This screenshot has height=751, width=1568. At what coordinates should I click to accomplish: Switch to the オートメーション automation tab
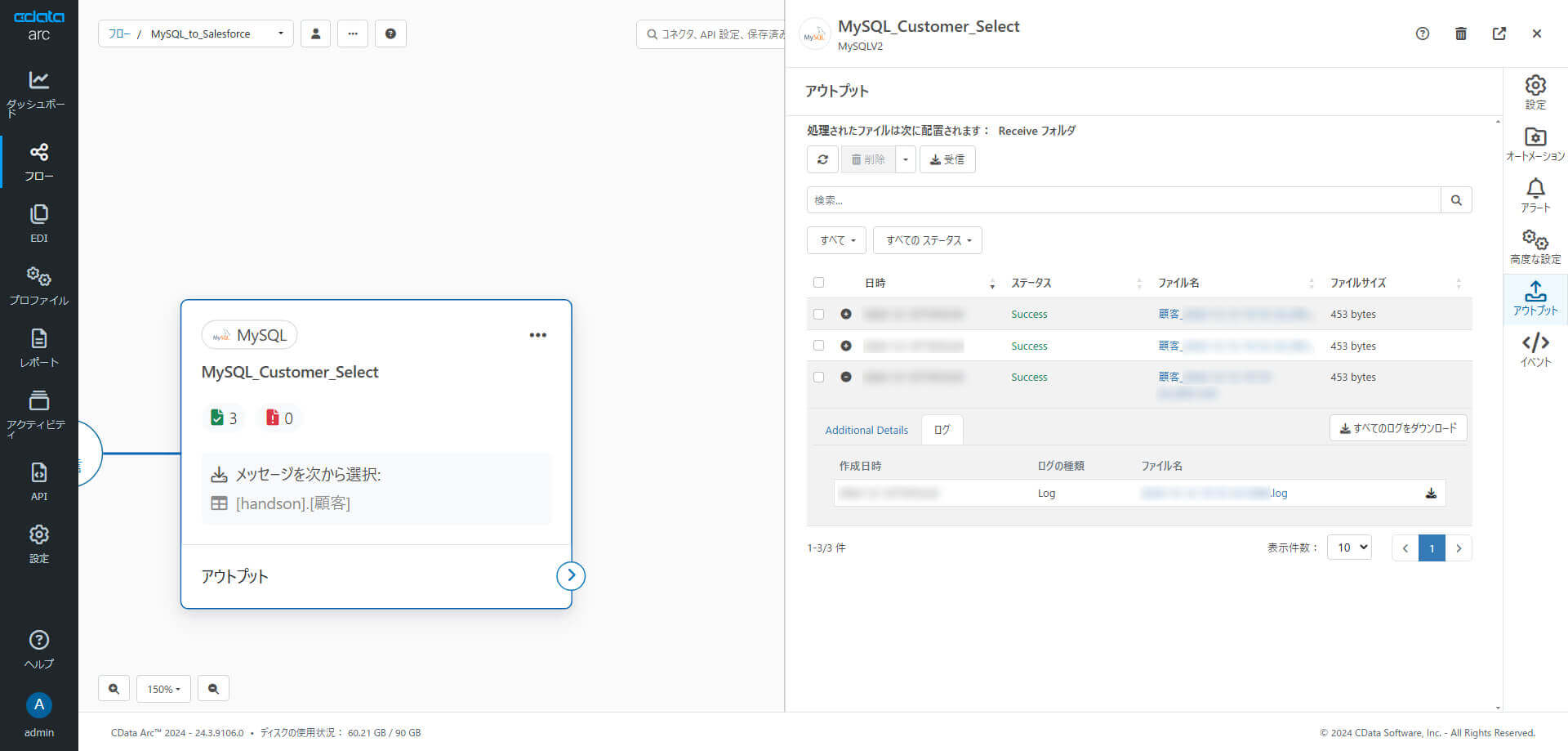[x=1535, y=144]
